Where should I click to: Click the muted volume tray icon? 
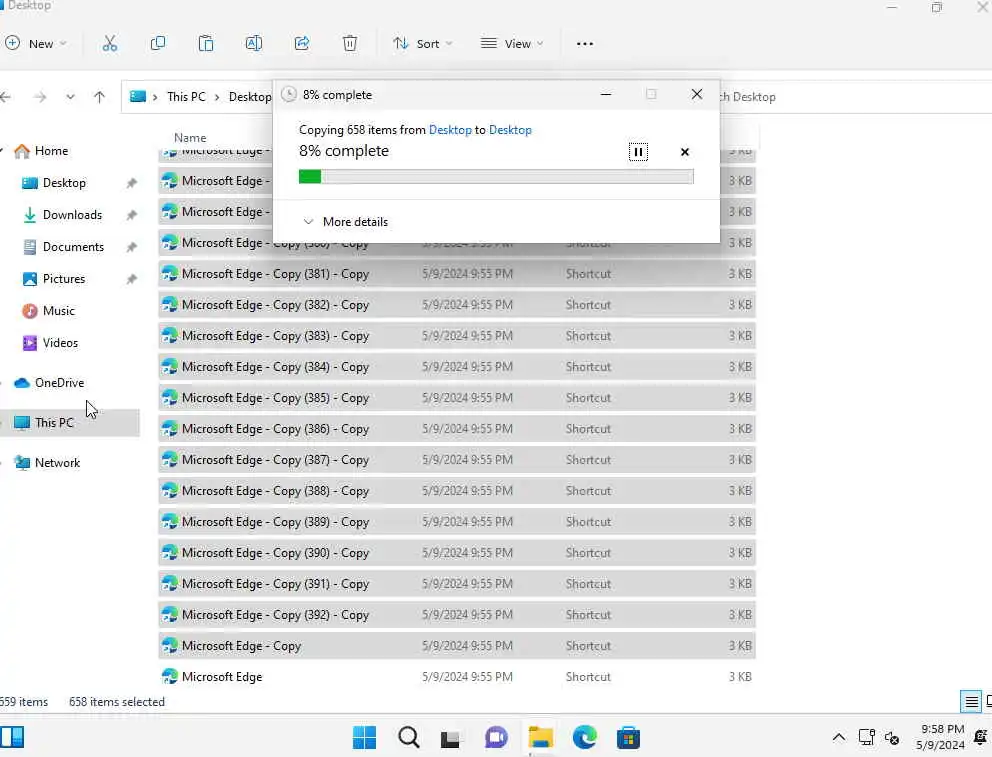click(x=892, y=737)
